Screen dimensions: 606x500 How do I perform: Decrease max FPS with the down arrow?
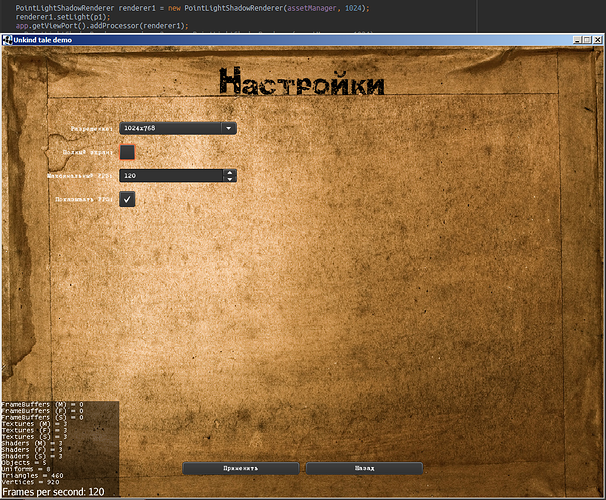click(230, 179)
